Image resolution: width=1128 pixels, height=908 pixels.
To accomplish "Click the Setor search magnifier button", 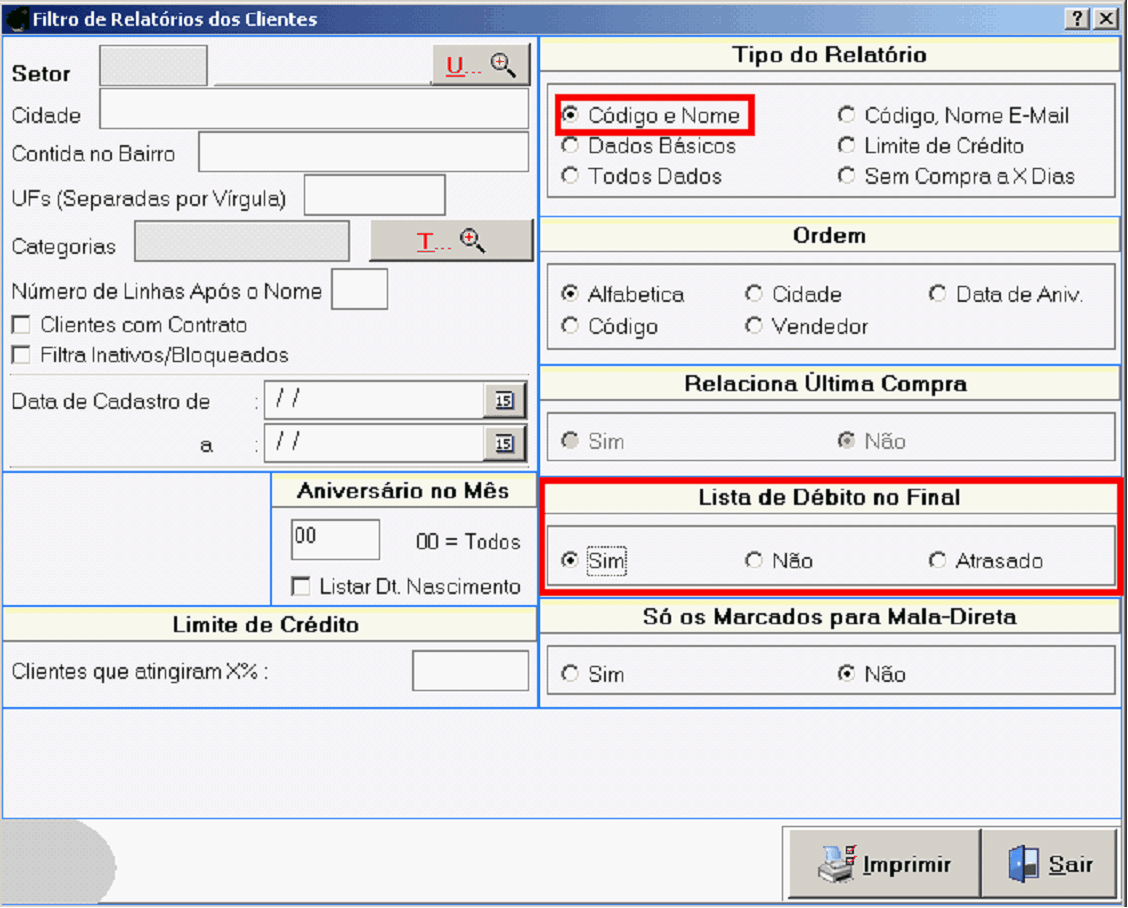I will click(x=481, y=66).
